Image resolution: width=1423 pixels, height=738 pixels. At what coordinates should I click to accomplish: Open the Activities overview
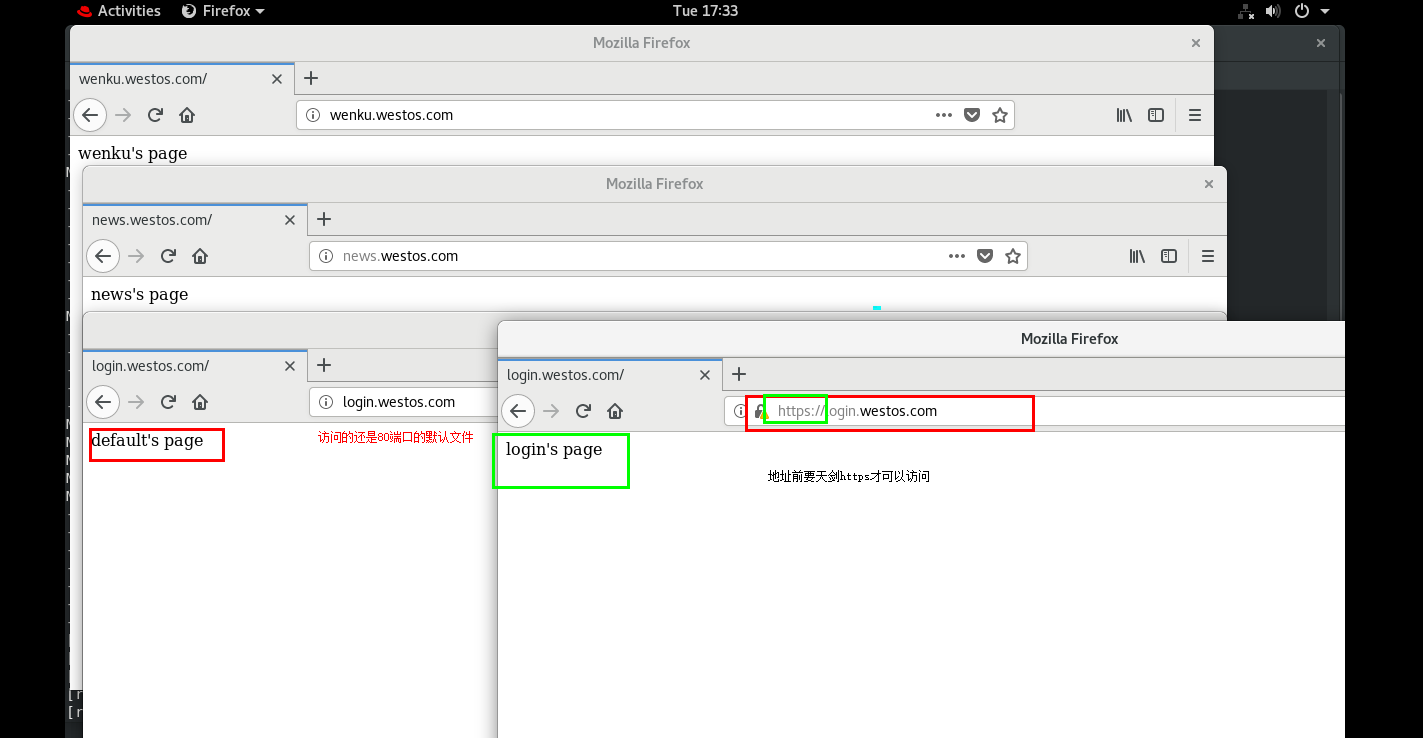pyautogui.click(x=118, y=11)
